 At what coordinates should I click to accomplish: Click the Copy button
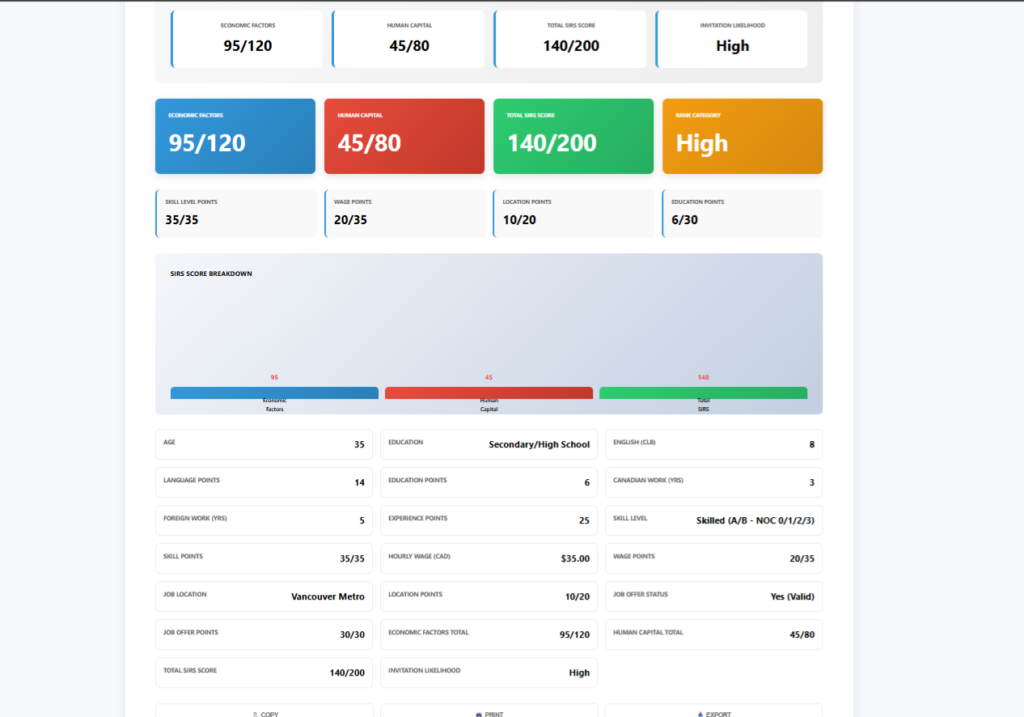[264, 710]
